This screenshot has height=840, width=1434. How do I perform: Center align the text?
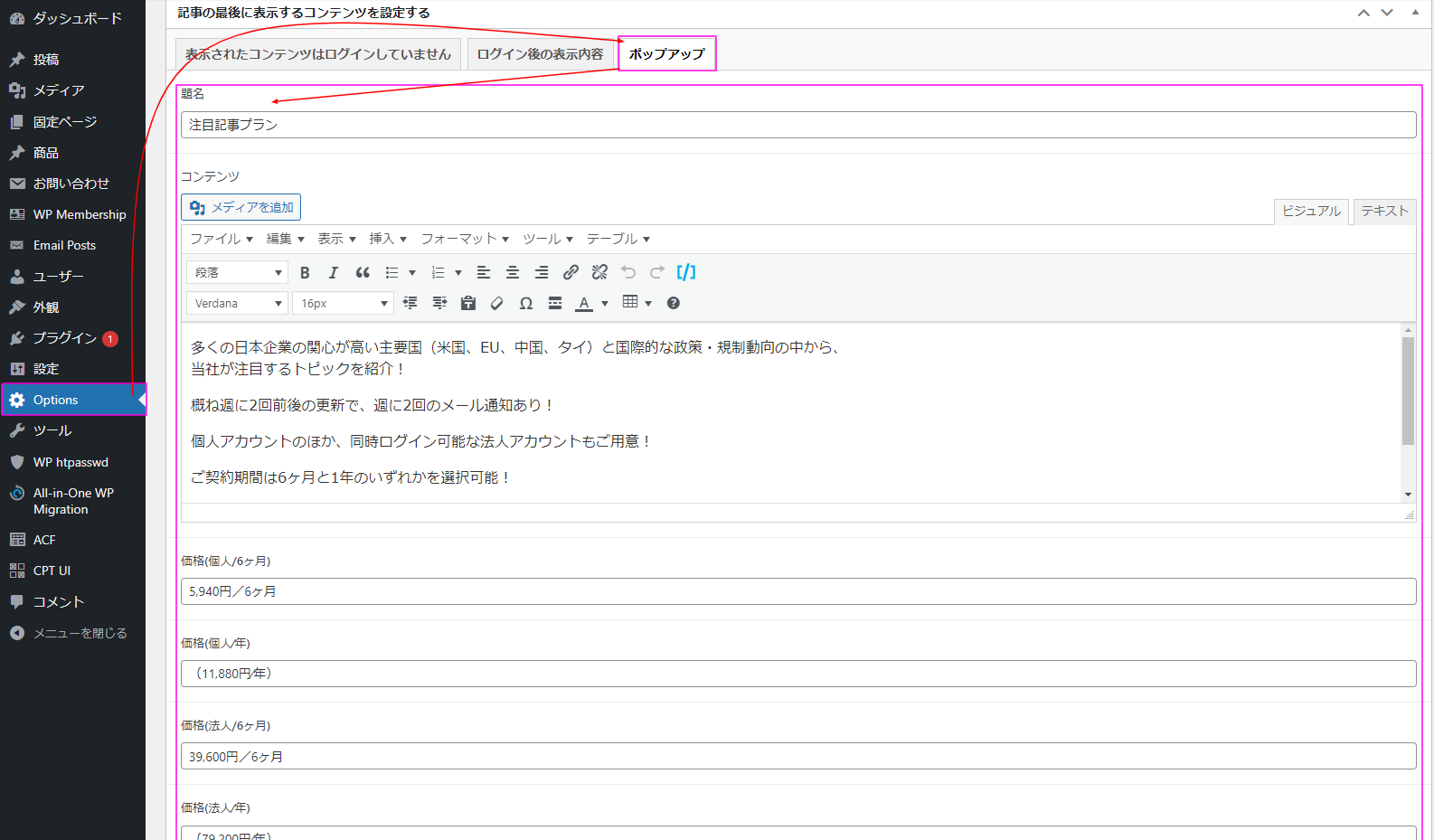point(513,272)
